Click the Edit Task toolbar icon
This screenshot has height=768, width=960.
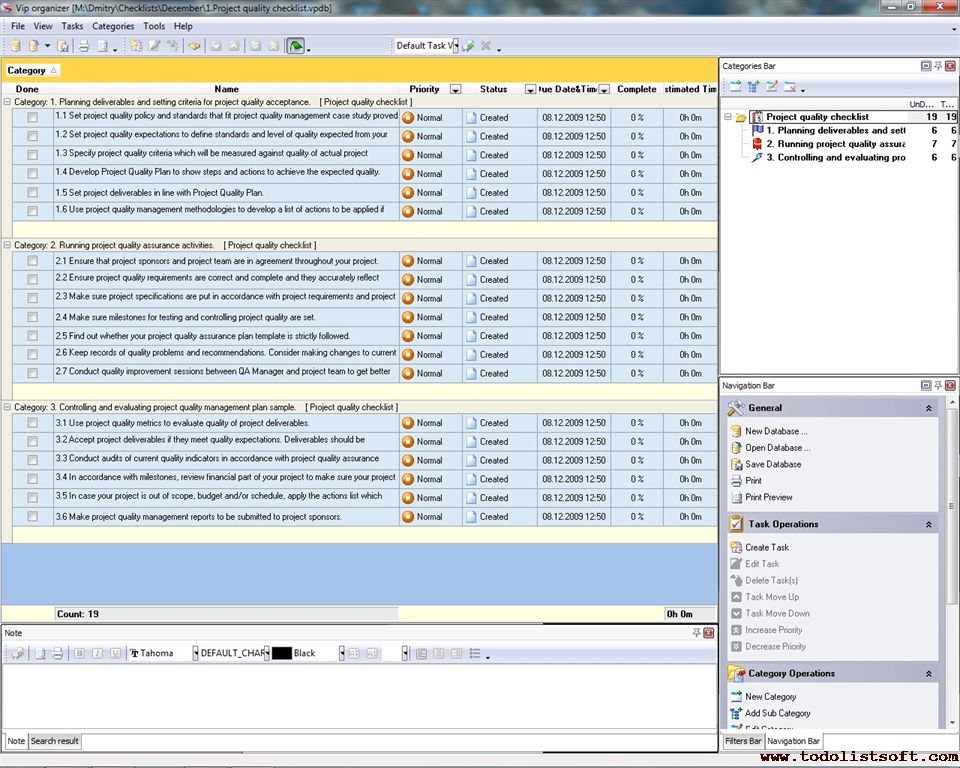154,46
